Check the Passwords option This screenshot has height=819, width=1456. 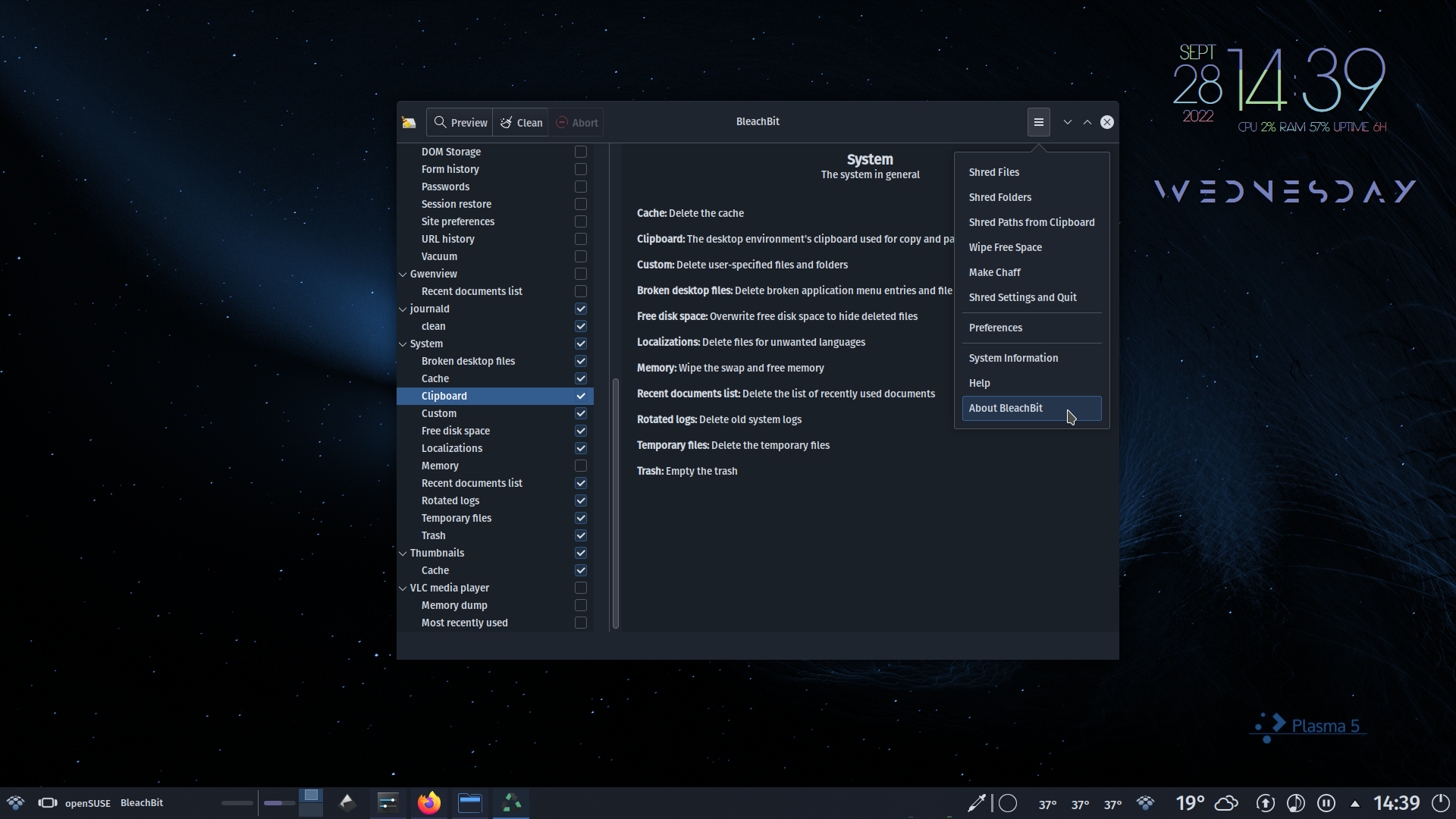click(581, 187)
